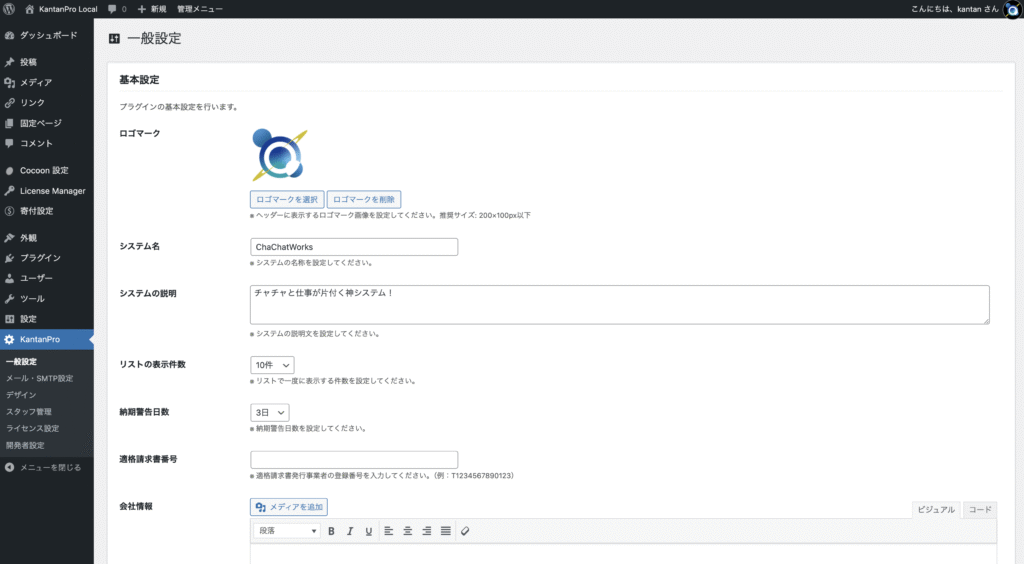Open 管理メニュー in the admin bar
Image resolution: width=1024 pixels, height=564 pixels.
click(x=200, y=9)
